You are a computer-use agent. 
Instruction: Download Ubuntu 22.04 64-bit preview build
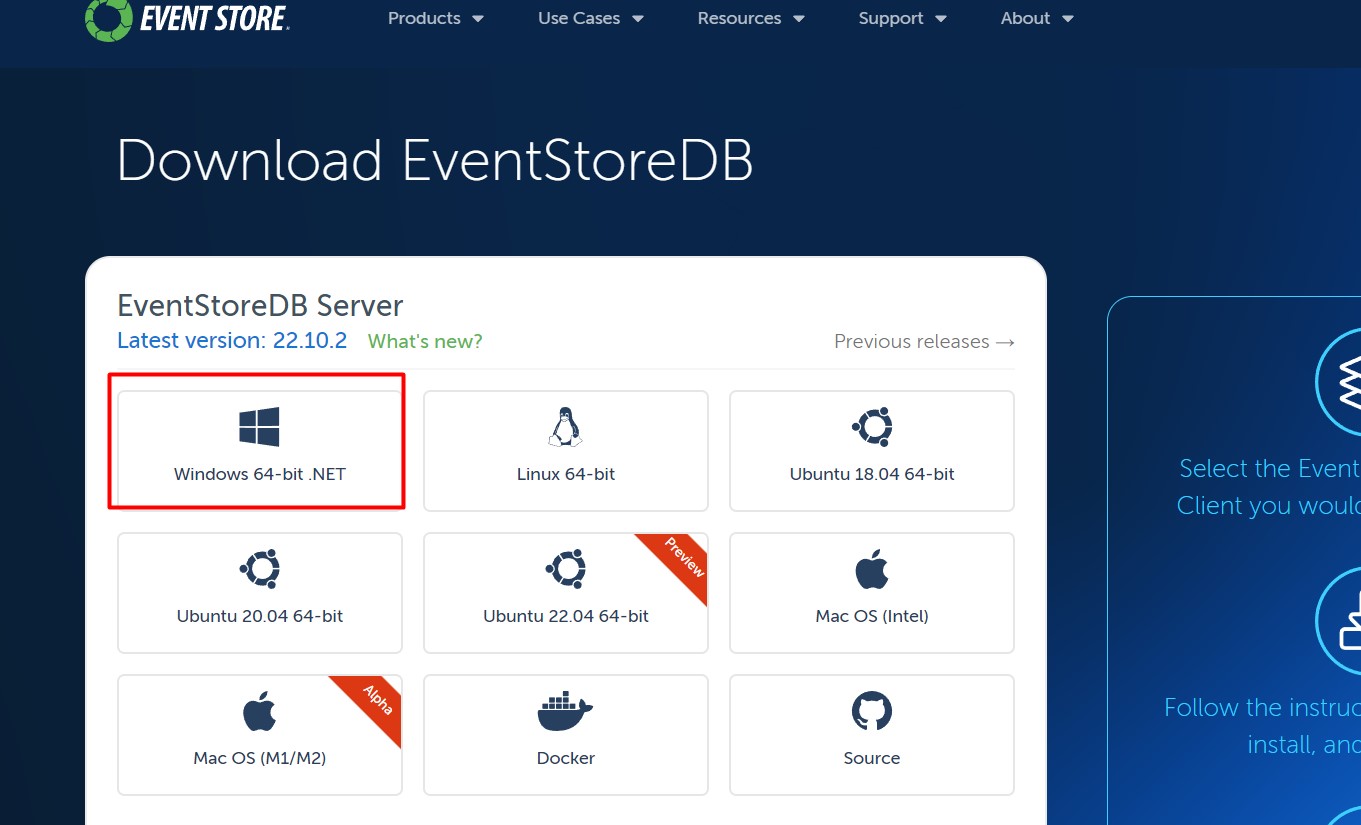(566, 593)
